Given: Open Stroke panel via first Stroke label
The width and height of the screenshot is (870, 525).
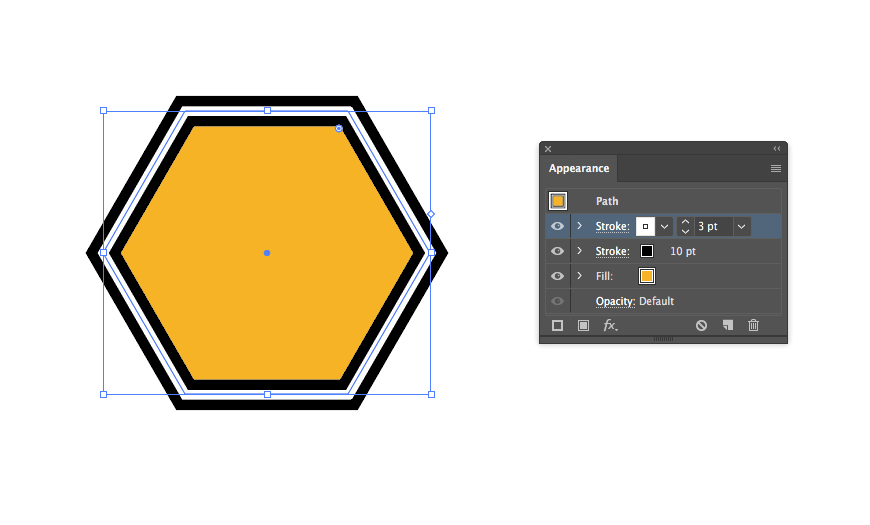Looking at the screenshot, I should 613,226.
